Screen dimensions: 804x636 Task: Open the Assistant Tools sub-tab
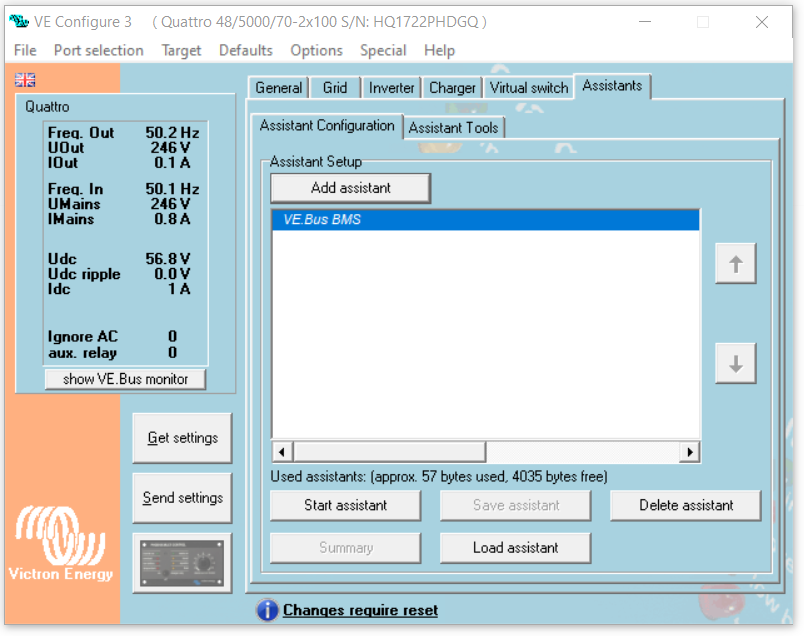[x=453, y=128]
